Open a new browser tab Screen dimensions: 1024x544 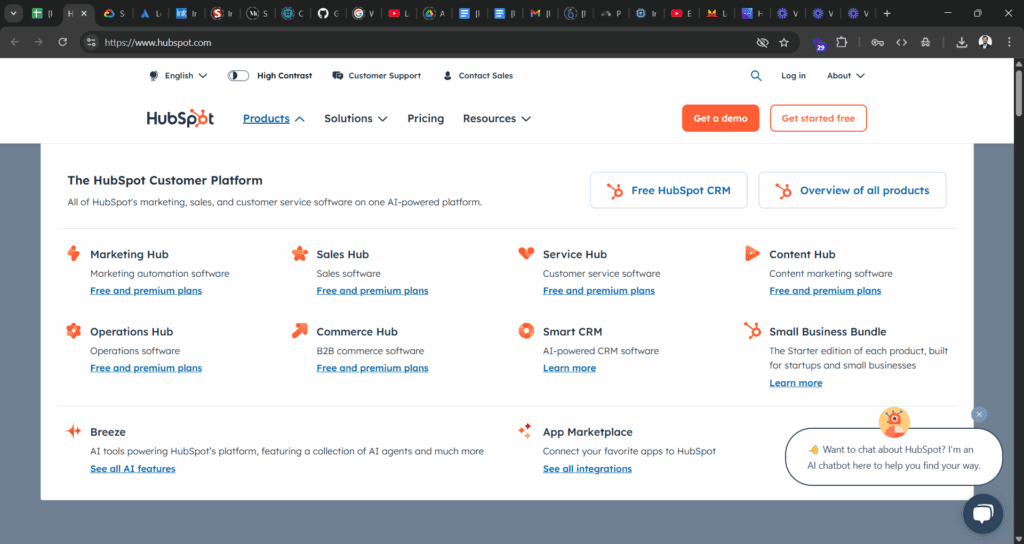[x=886, y=13]
